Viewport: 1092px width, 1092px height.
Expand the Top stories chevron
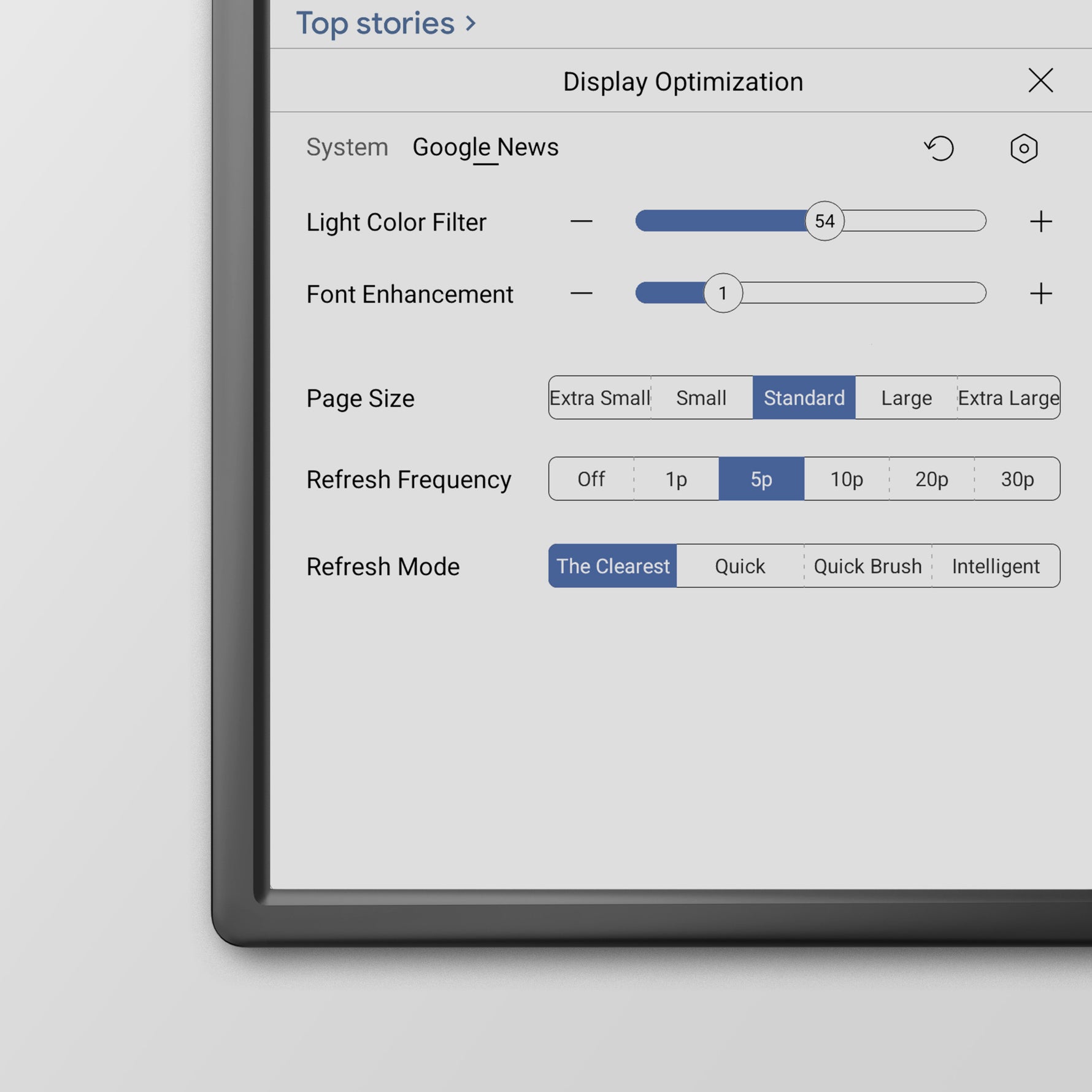coord(471,24)
